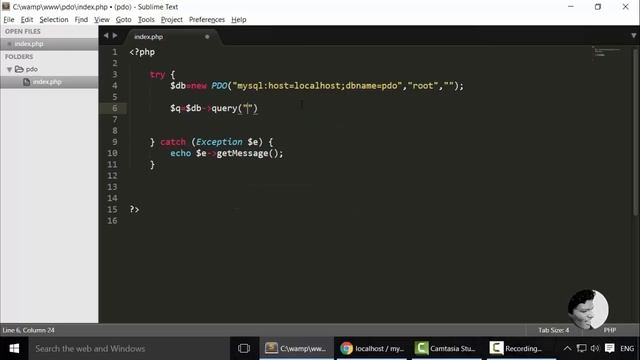Open the Action Center notifications icon
The width and height of the screenshot is (640, 360).
click(x=609, y=348)
